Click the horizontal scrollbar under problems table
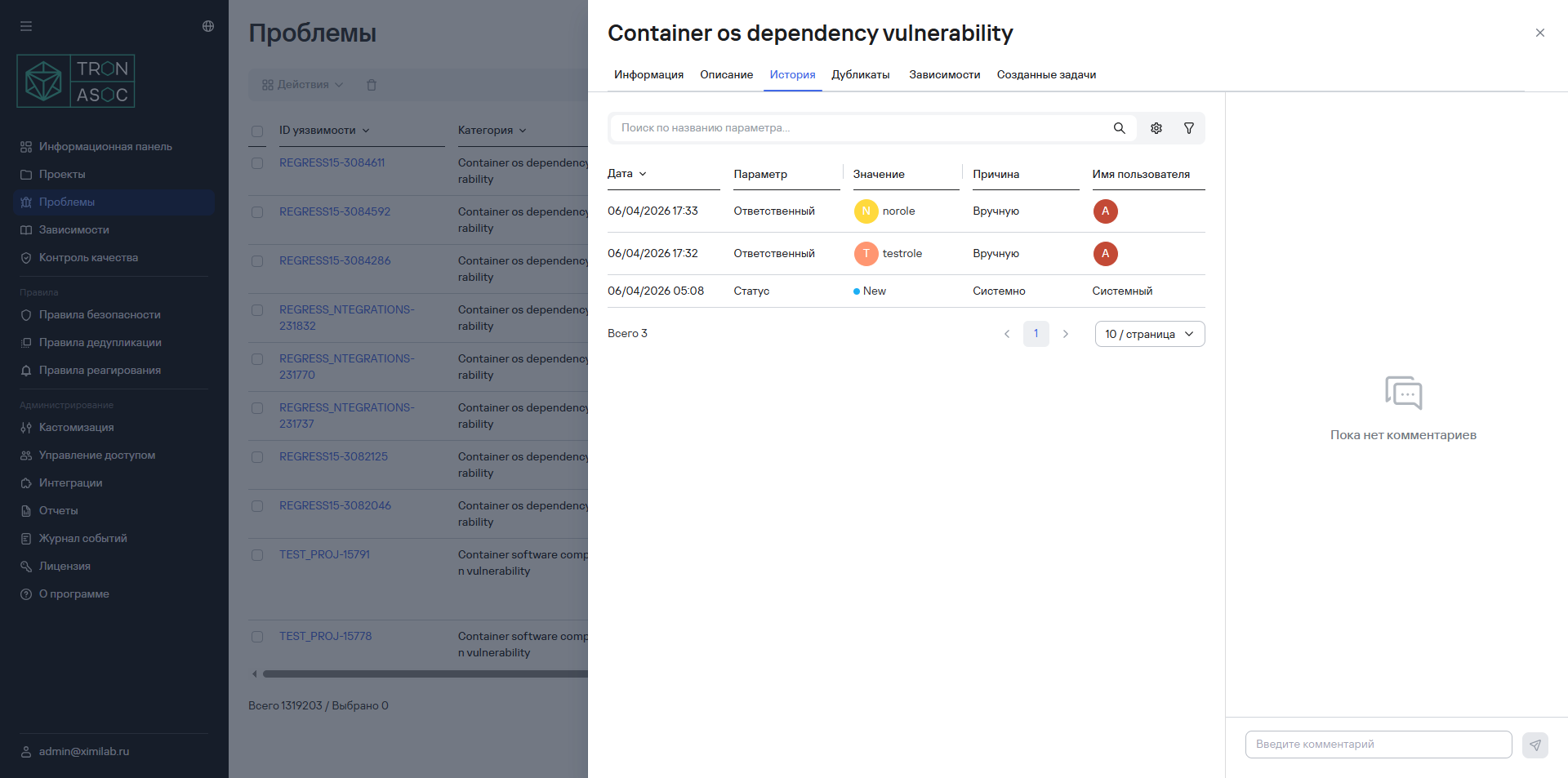Image resolution: width=1568 pixels, height=778 pixels. (x=425, y=674)
